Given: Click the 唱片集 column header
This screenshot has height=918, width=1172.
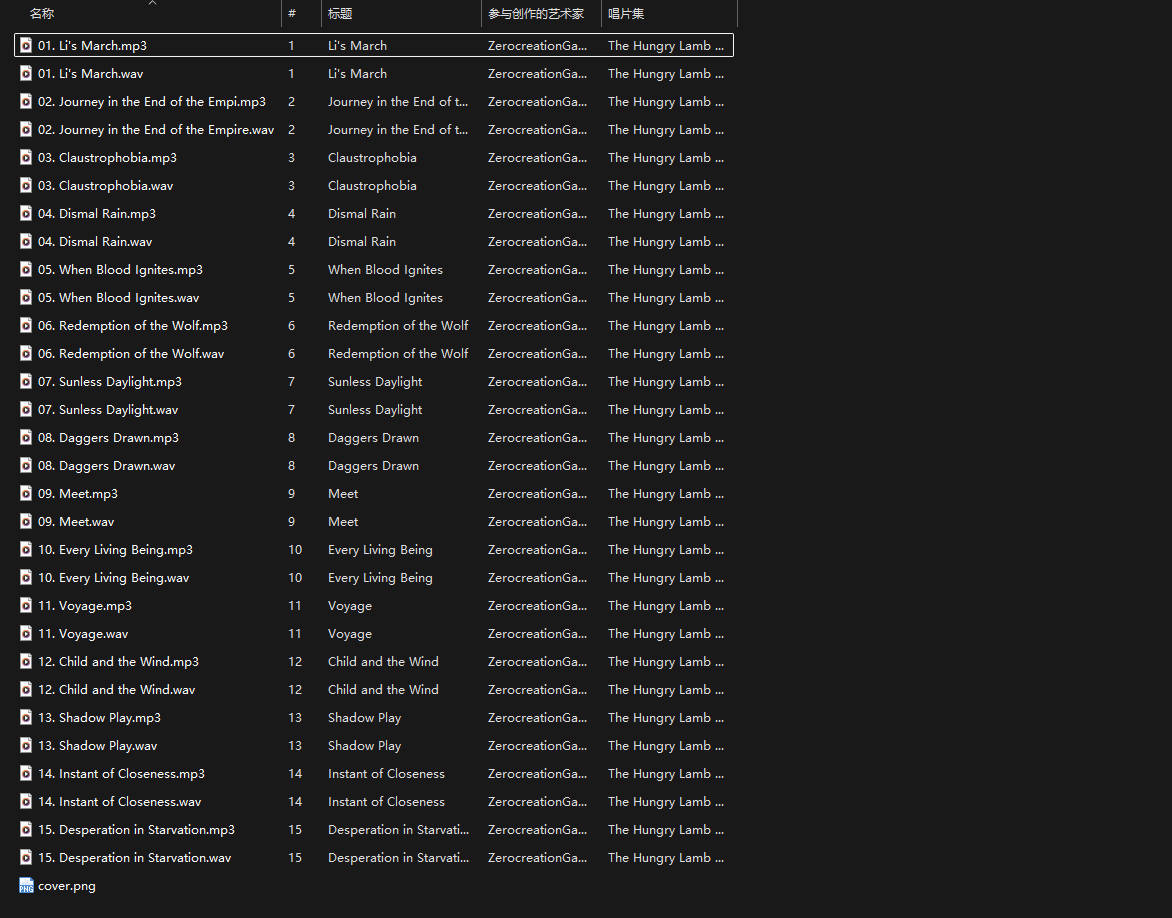Looking at the screenshot, I should [x=626, y=14].
